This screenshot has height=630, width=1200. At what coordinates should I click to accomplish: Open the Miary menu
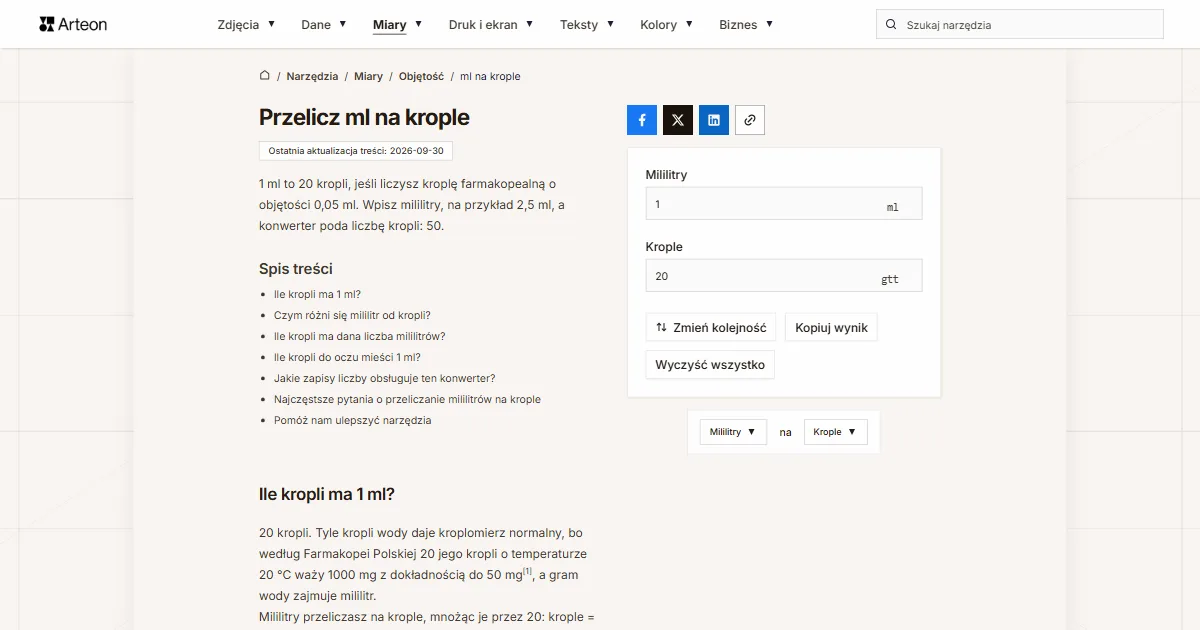pos(397,25)
